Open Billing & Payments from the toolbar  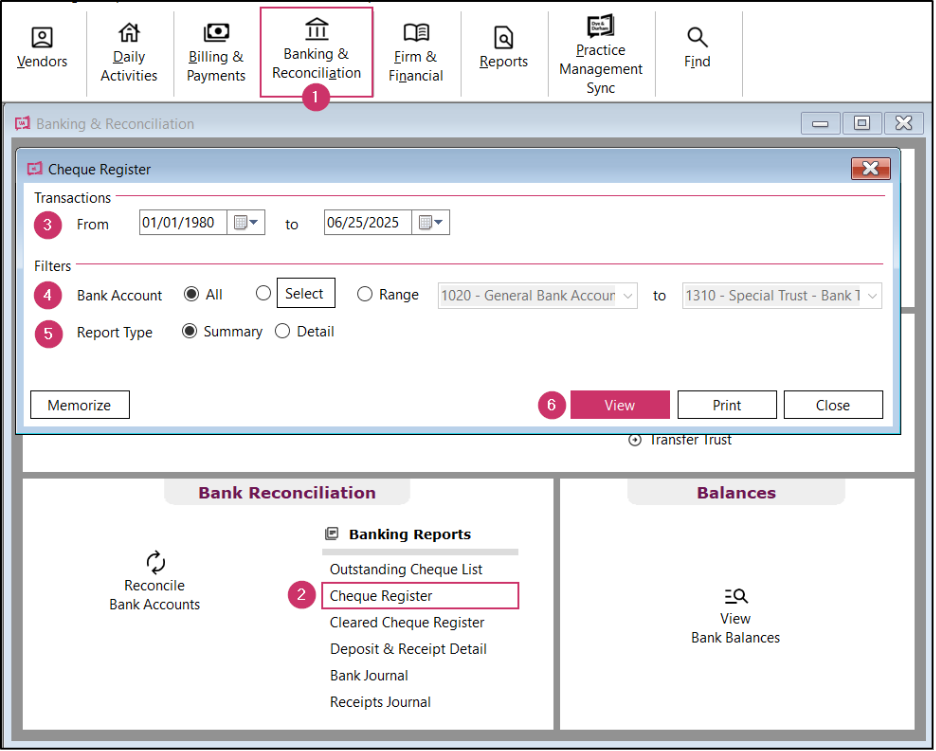coord(216,53)
